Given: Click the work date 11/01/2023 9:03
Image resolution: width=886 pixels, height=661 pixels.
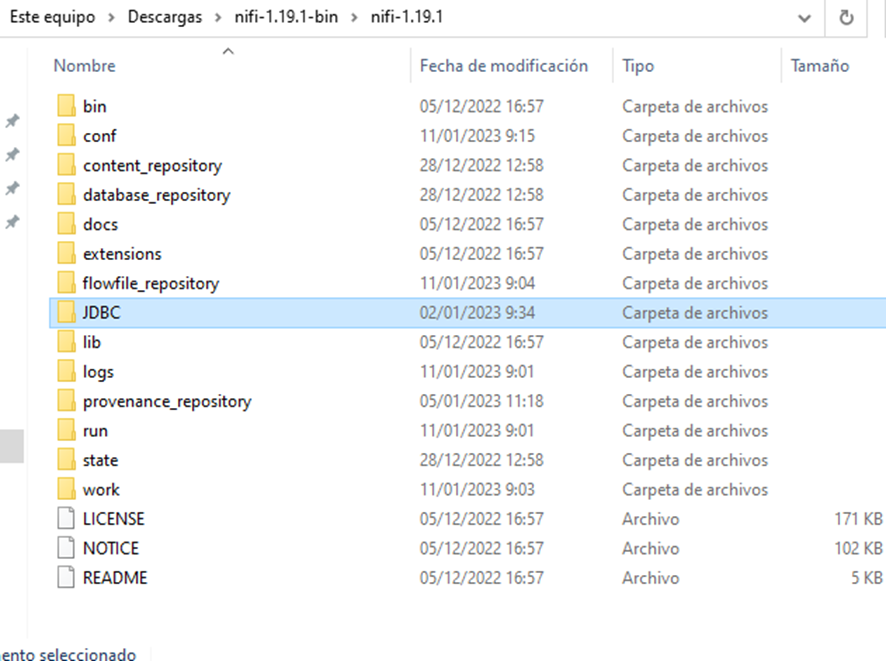Looking at the screenshot, I should [x=477, y=489].
